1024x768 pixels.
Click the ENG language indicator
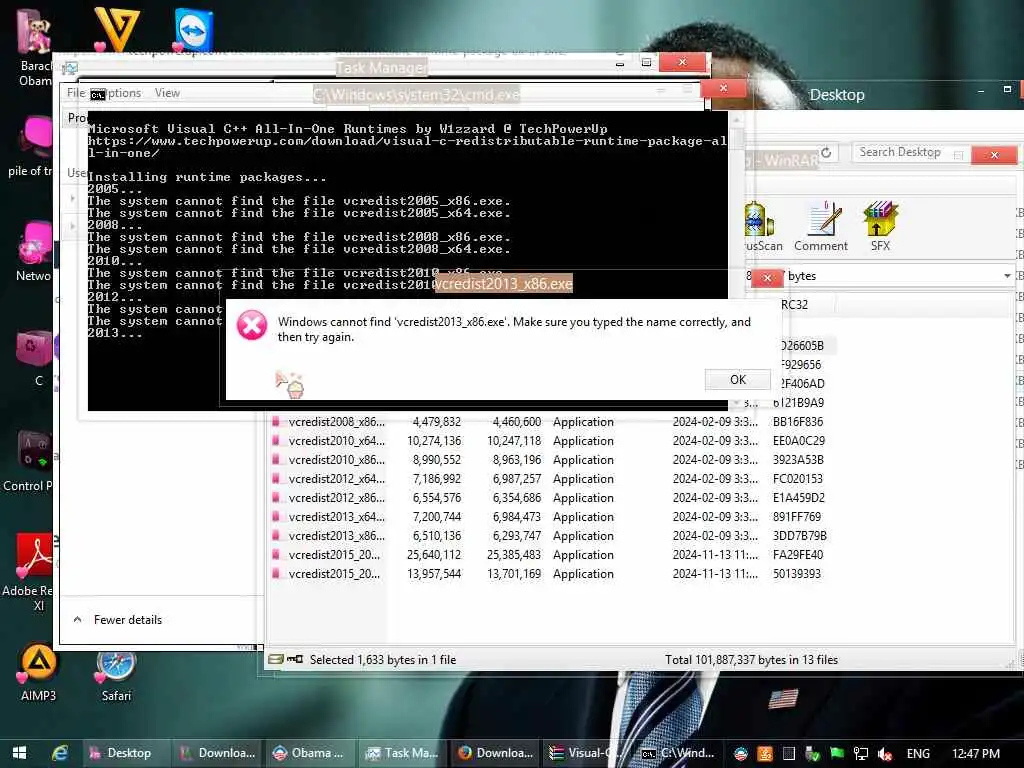tap(918, 754)
